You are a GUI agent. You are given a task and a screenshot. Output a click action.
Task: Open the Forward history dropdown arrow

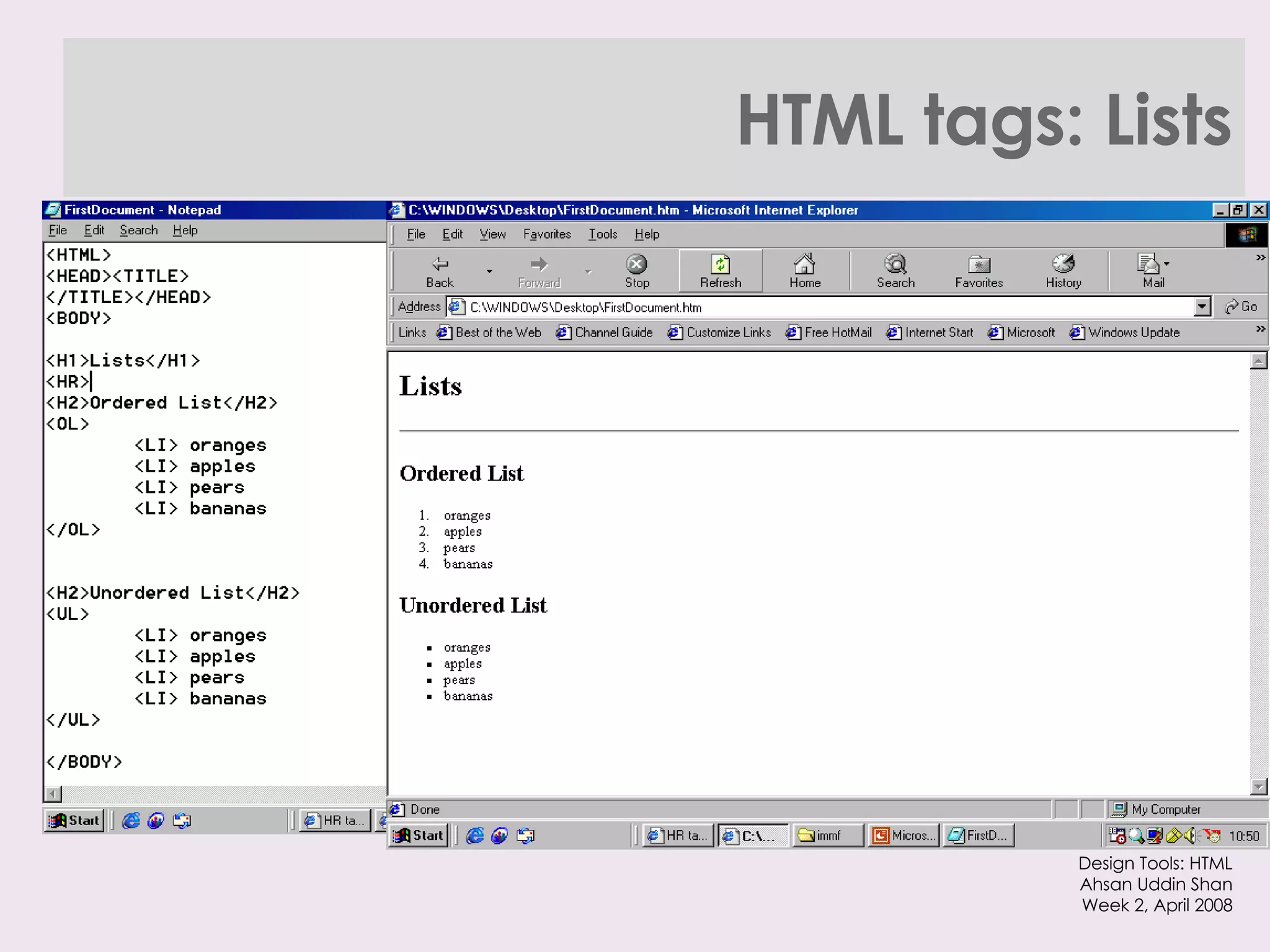588,271
